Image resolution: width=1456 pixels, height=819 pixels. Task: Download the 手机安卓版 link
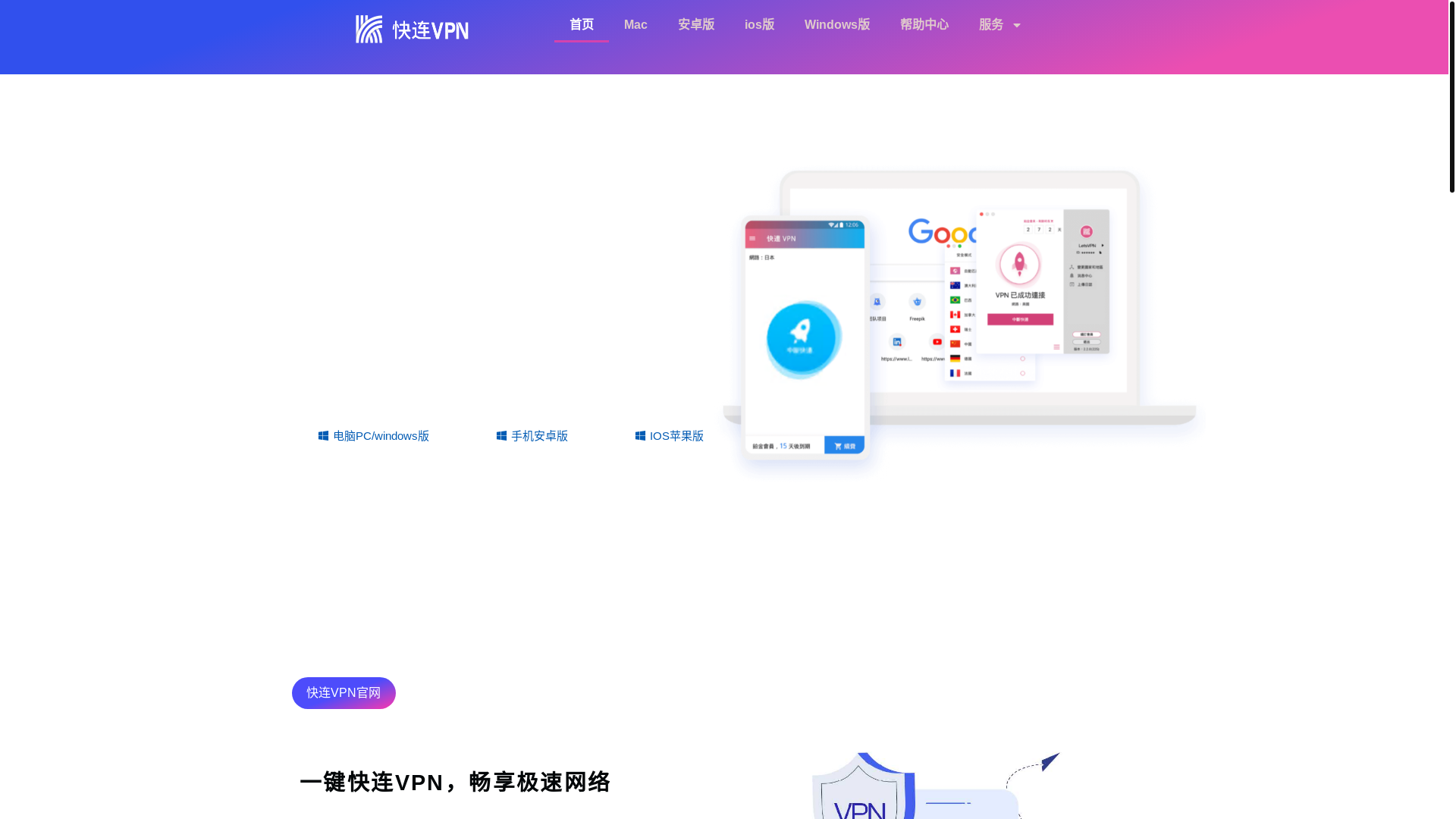[532, 436]
